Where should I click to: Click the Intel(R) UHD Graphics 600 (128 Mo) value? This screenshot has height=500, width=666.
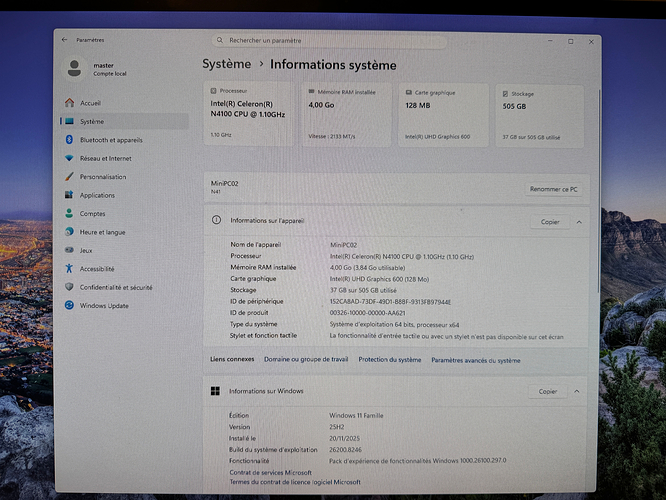coord(379,279)
